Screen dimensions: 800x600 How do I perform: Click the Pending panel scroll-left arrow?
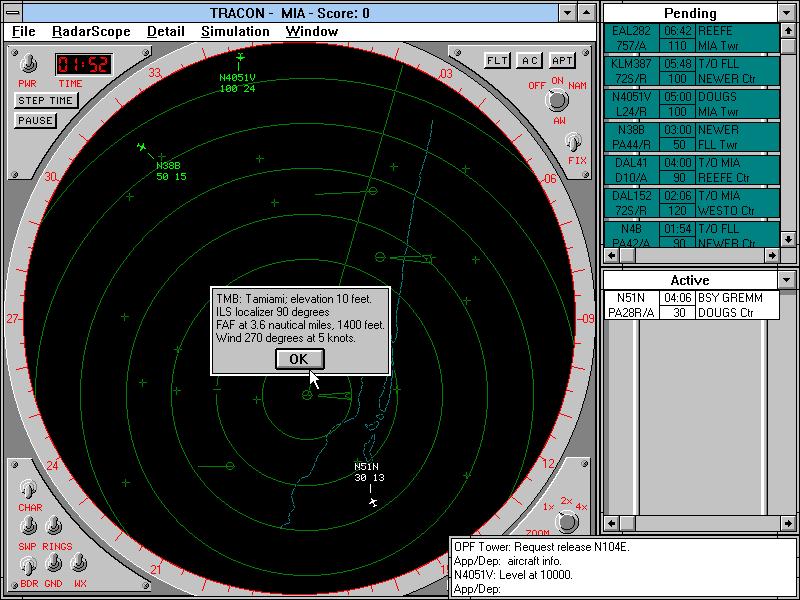pos(611,255)
